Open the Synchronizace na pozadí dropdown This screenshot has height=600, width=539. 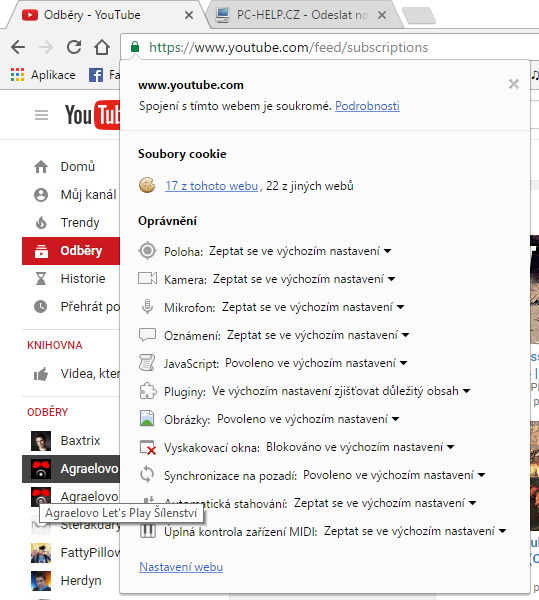pos(394,475)
